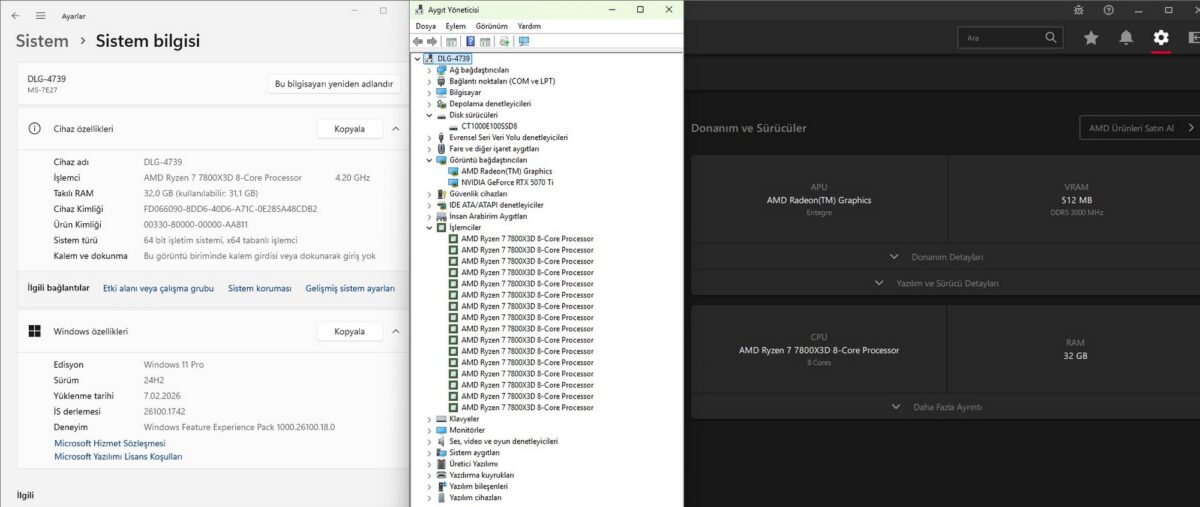Image resolution: width=1200 pixels, height=507 pixels.
Task: Open Microsoft Hizmet Sözleşmesi link
Action: (x=109, y=443)
